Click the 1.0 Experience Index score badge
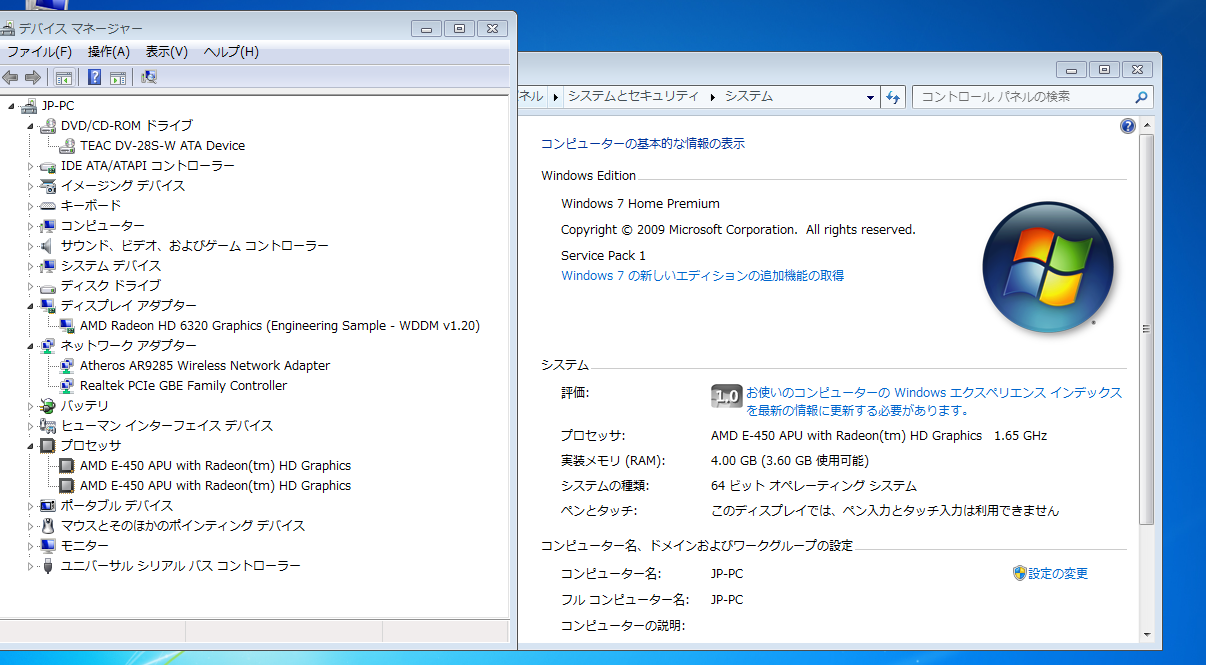The image size is (1206, 665). click(726, 396)
